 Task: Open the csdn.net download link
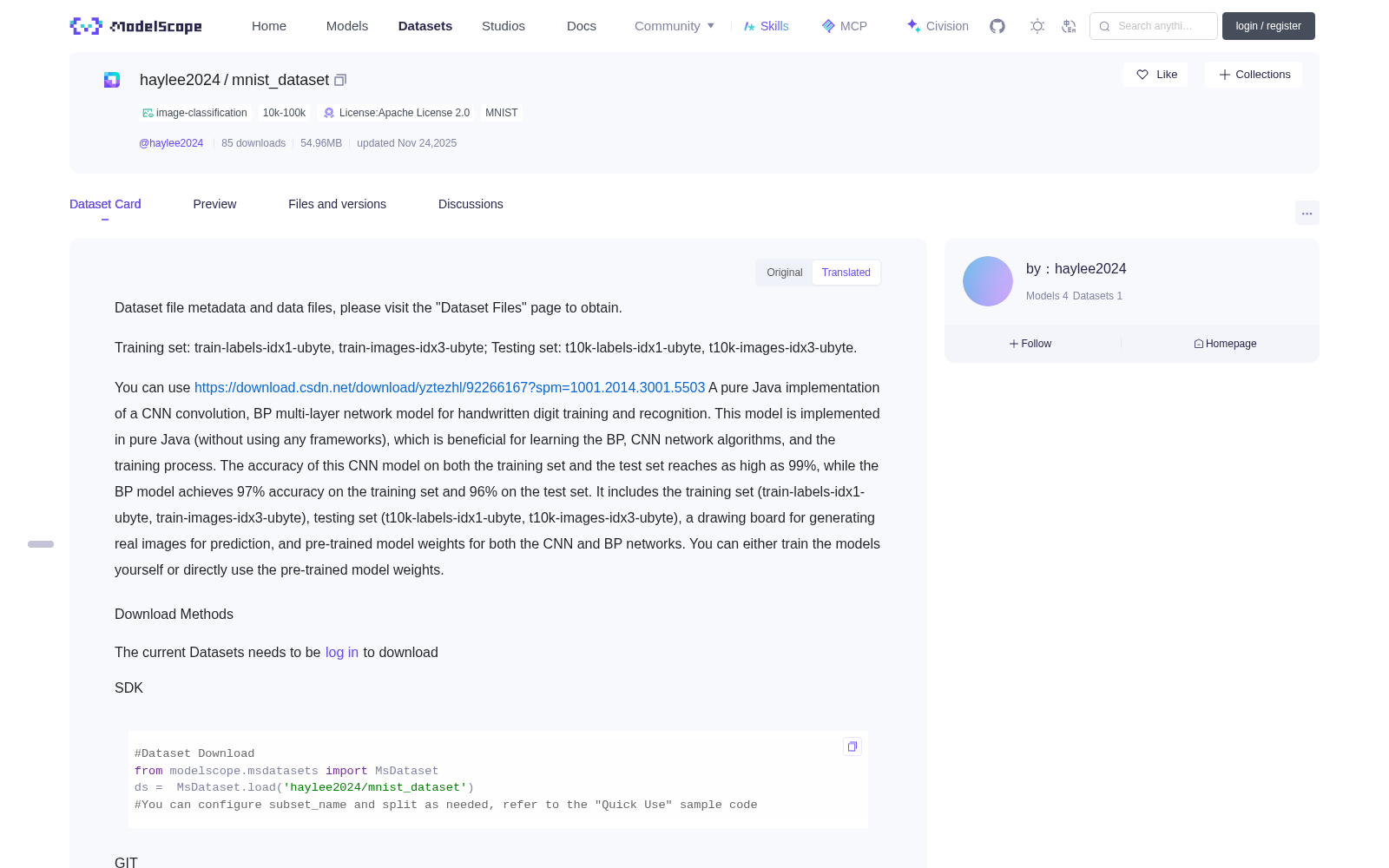pyautogui.click(x=450, y=388)
